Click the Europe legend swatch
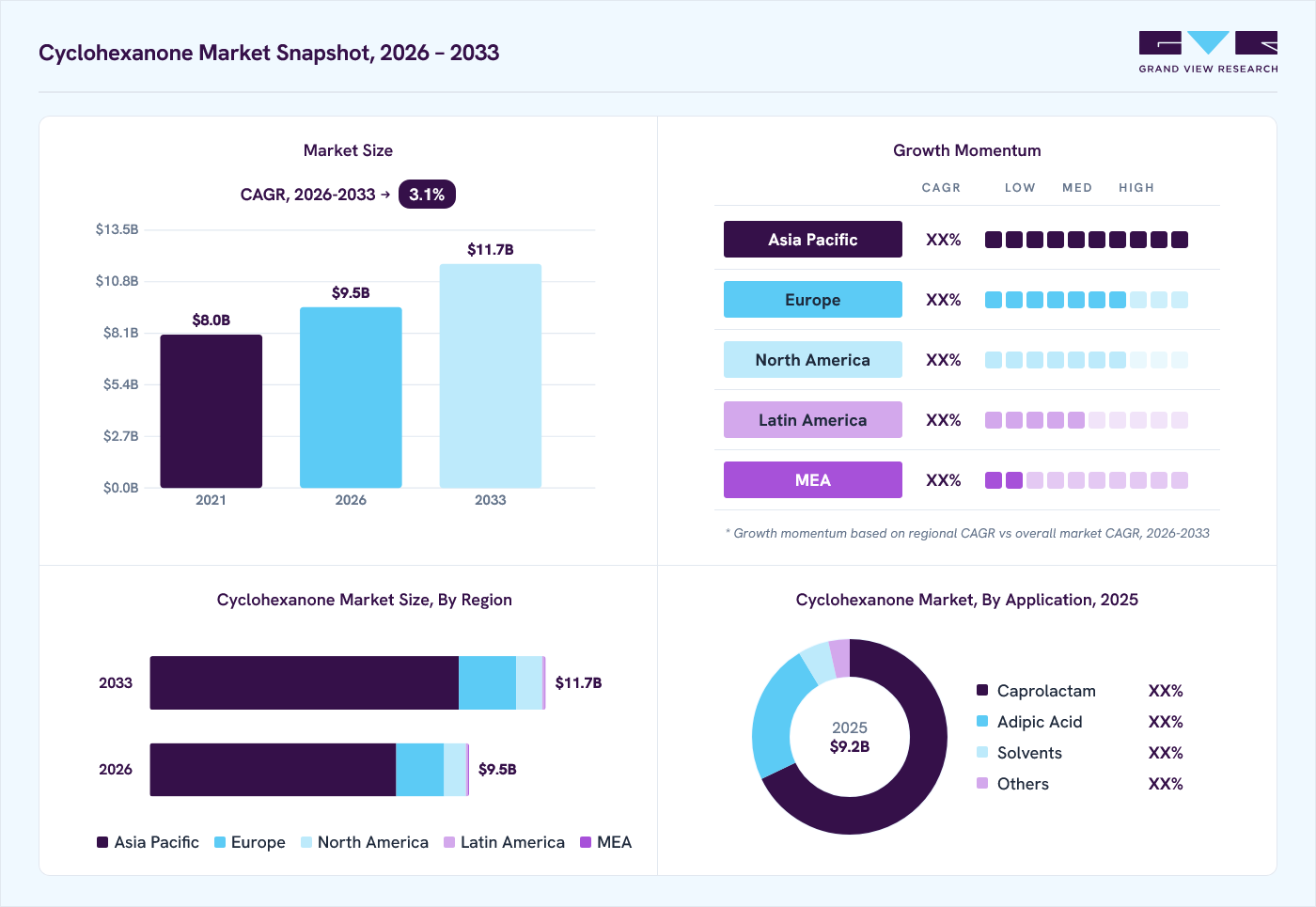The width and height of the screenshot is (1316, 907). [x=220, y=842]
